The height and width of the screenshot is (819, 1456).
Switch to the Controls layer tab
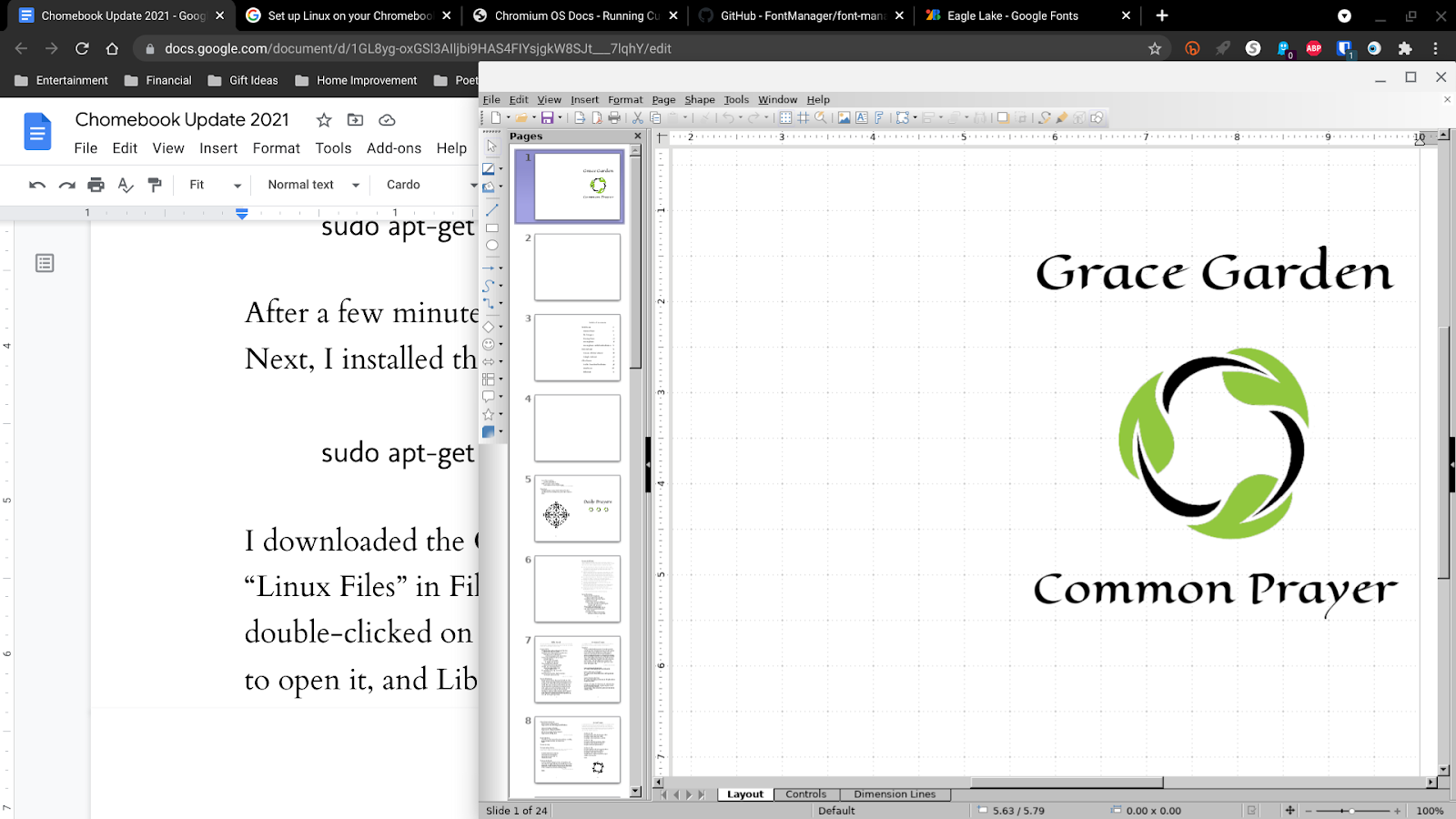pos(806,794)
